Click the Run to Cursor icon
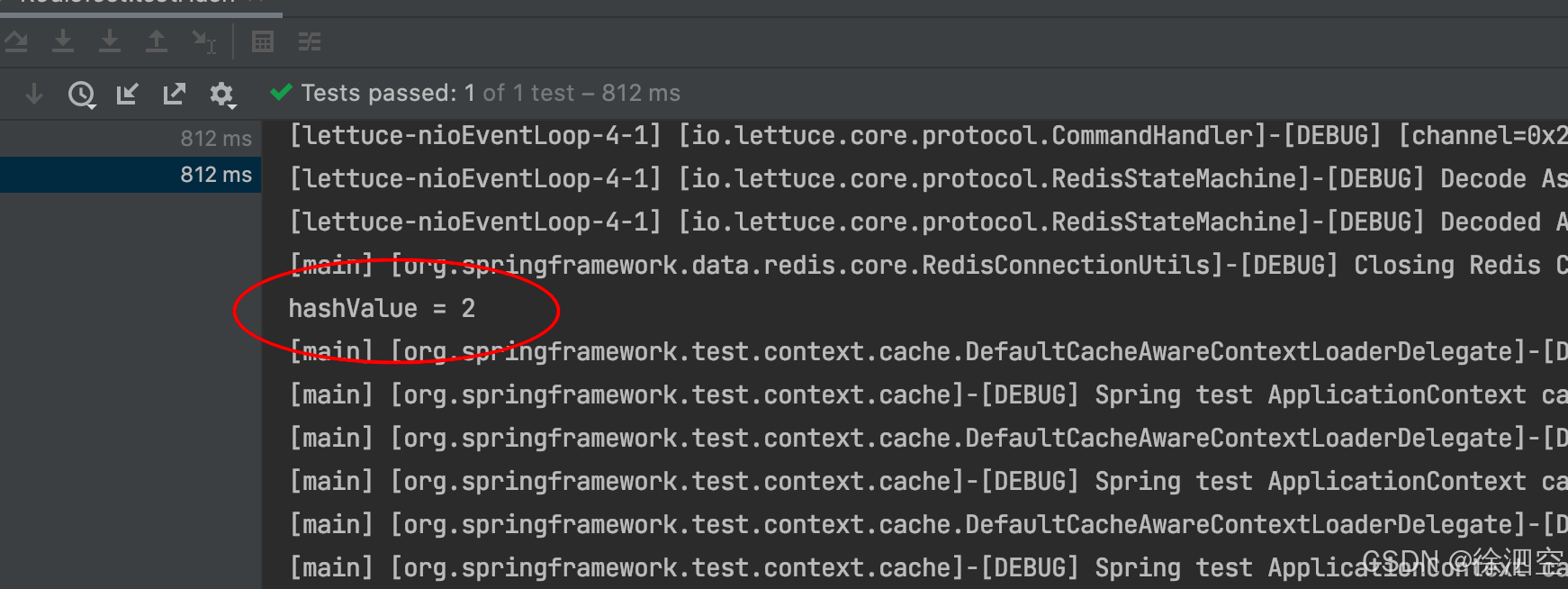Image resolution: width=1568 pixels, height=589 pixels. coord(204,41)
